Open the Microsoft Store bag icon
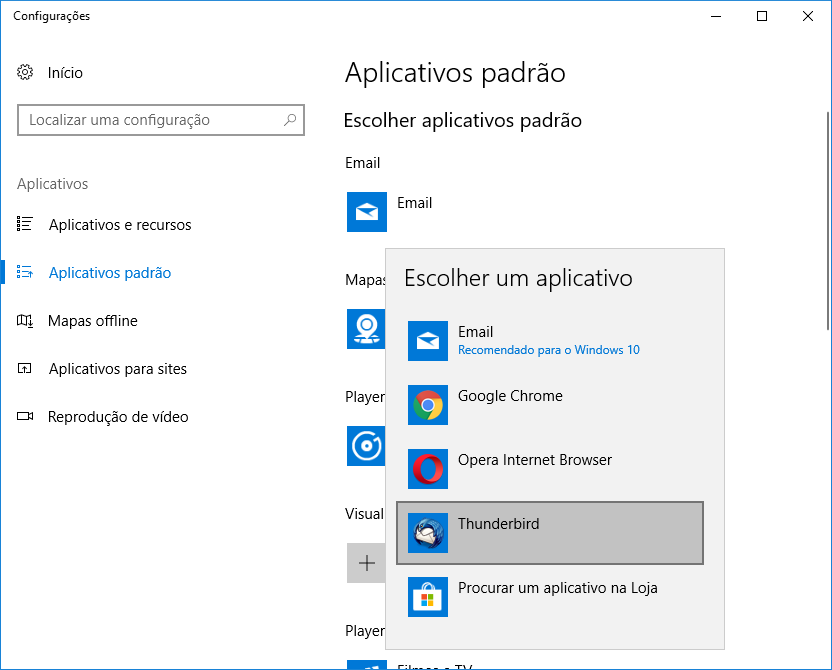The height and width of the screenshot is (670, 832). coord(428,597)
